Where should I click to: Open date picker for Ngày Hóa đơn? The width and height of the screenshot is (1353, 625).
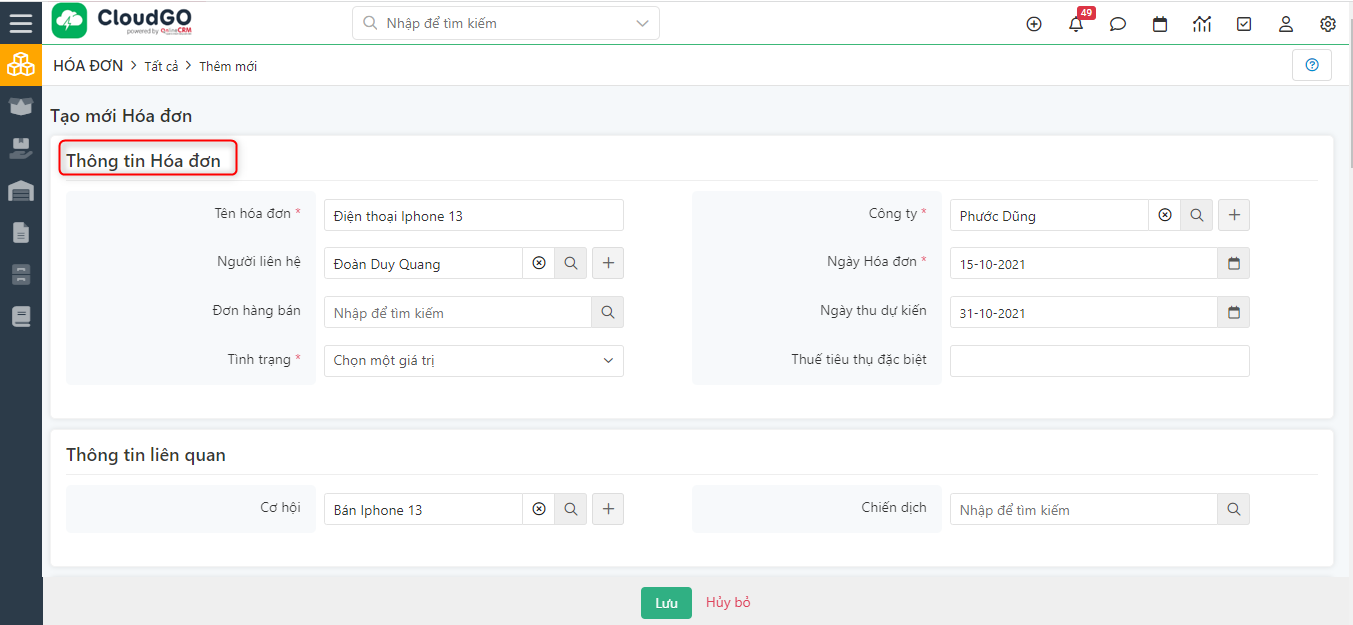[x=1233, y=263]
